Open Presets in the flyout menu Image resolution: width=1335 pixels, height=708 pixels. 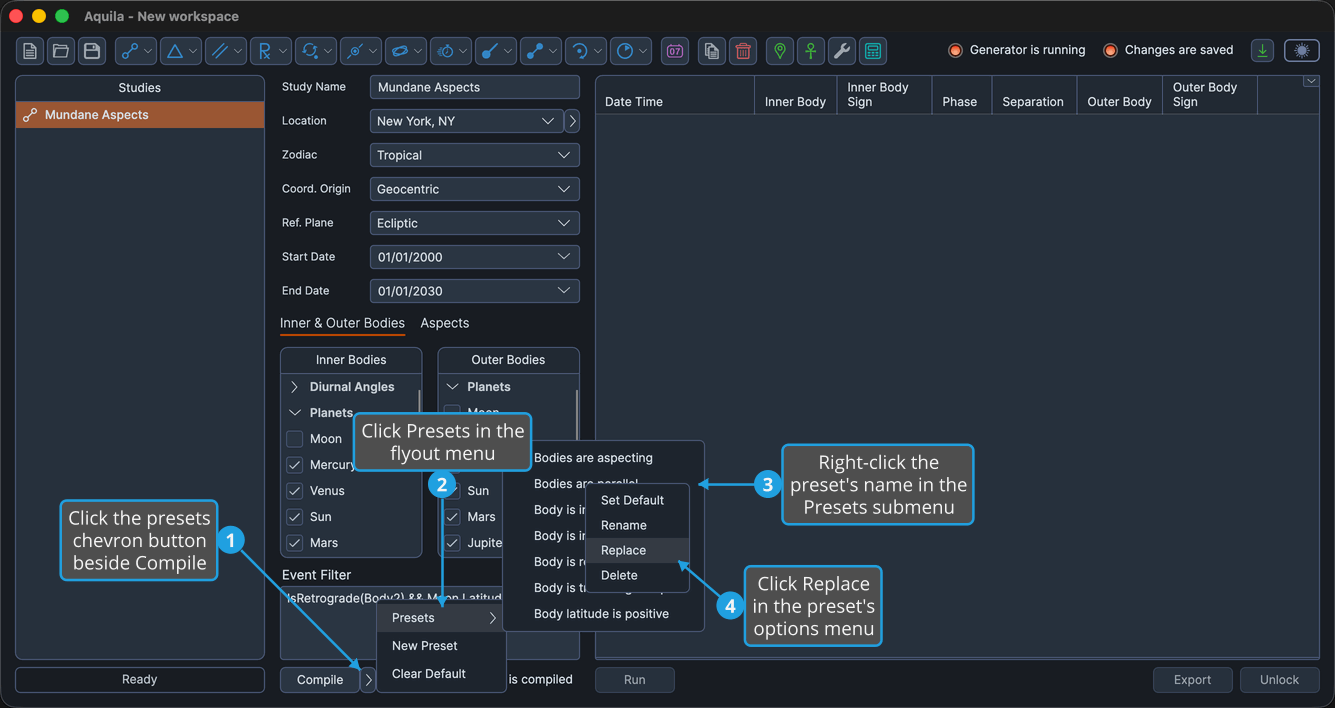[x=440, y=618]
